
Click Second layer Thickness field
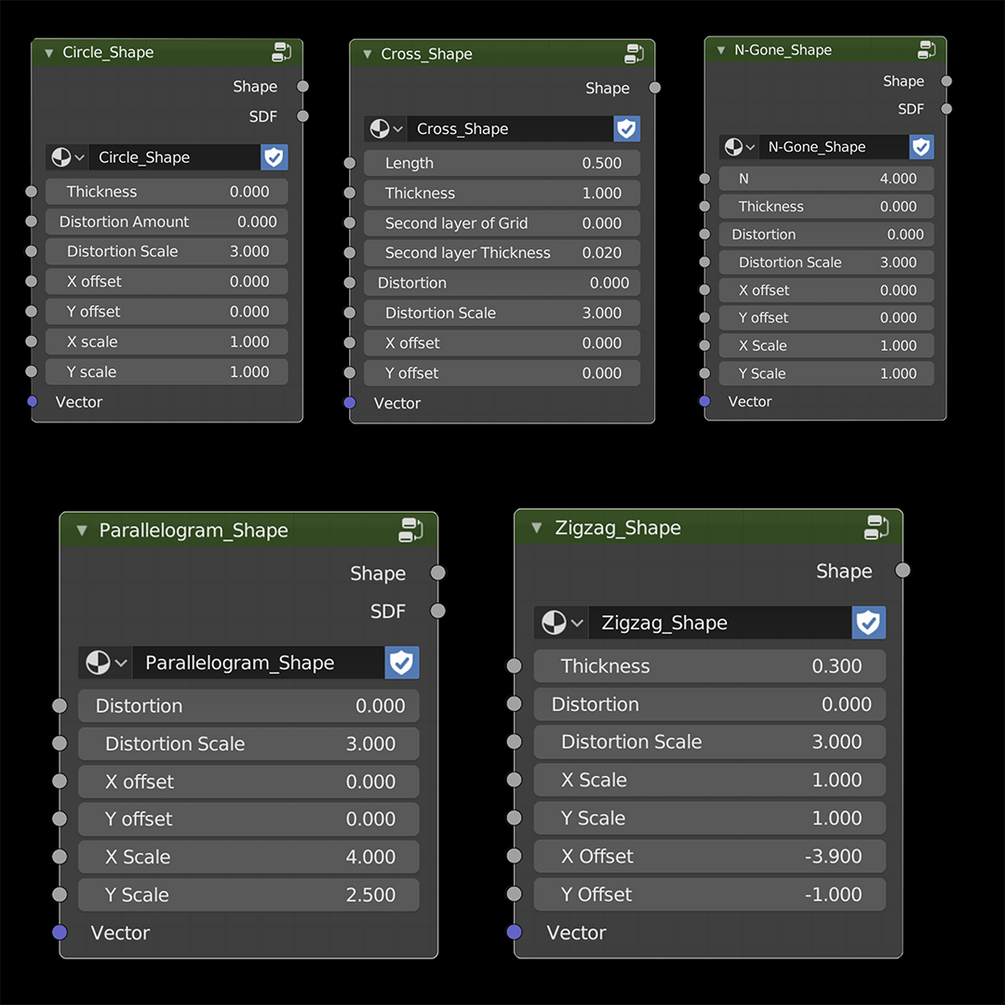point(502,253)
